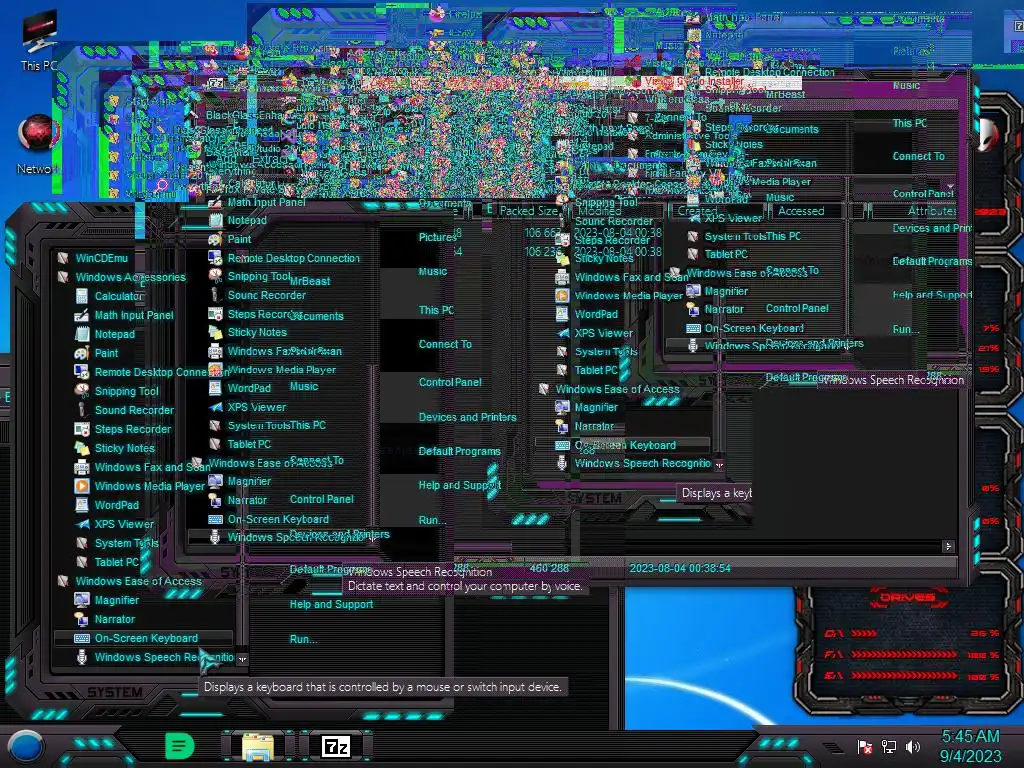This screenshot has width=1024, height=768.
Task: Click the 7-Zip horizontal scrollbar right arrow
Action: point(948,546)
